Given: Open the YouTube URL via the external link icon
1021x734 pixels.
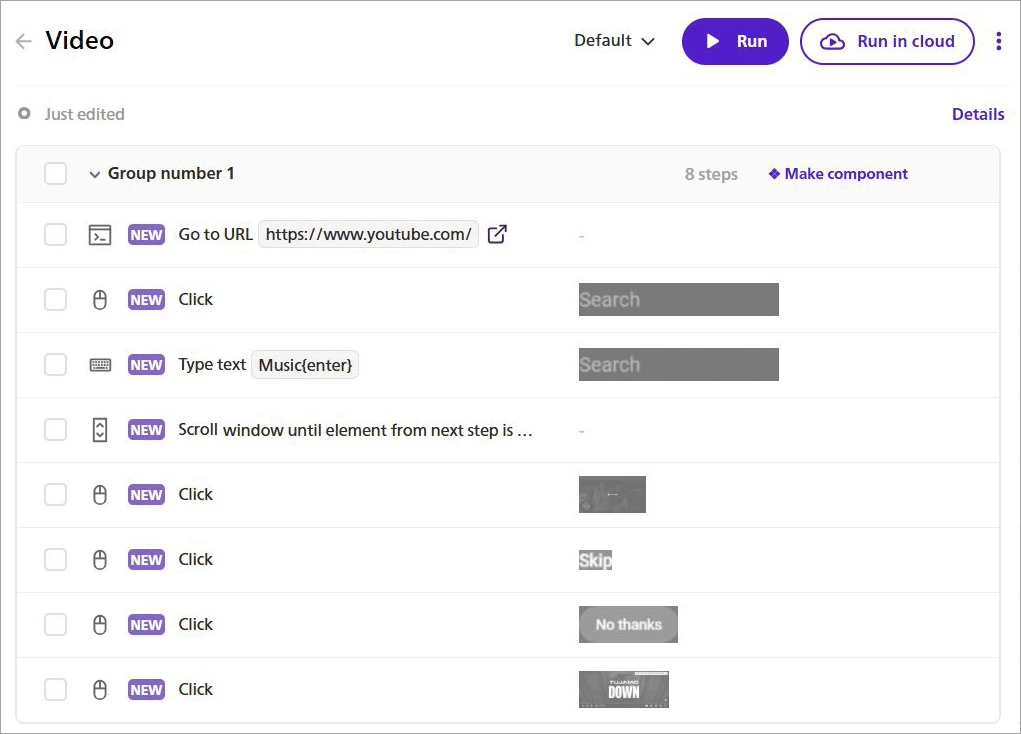Looking at the screenshot, I should point(497,233).
